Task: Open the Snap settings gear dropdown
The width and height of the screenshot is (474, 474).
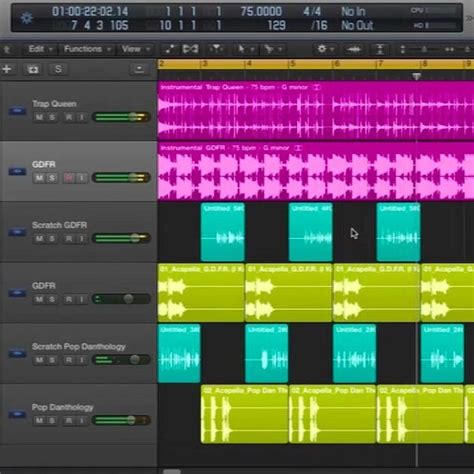Action: click(324, 49)
